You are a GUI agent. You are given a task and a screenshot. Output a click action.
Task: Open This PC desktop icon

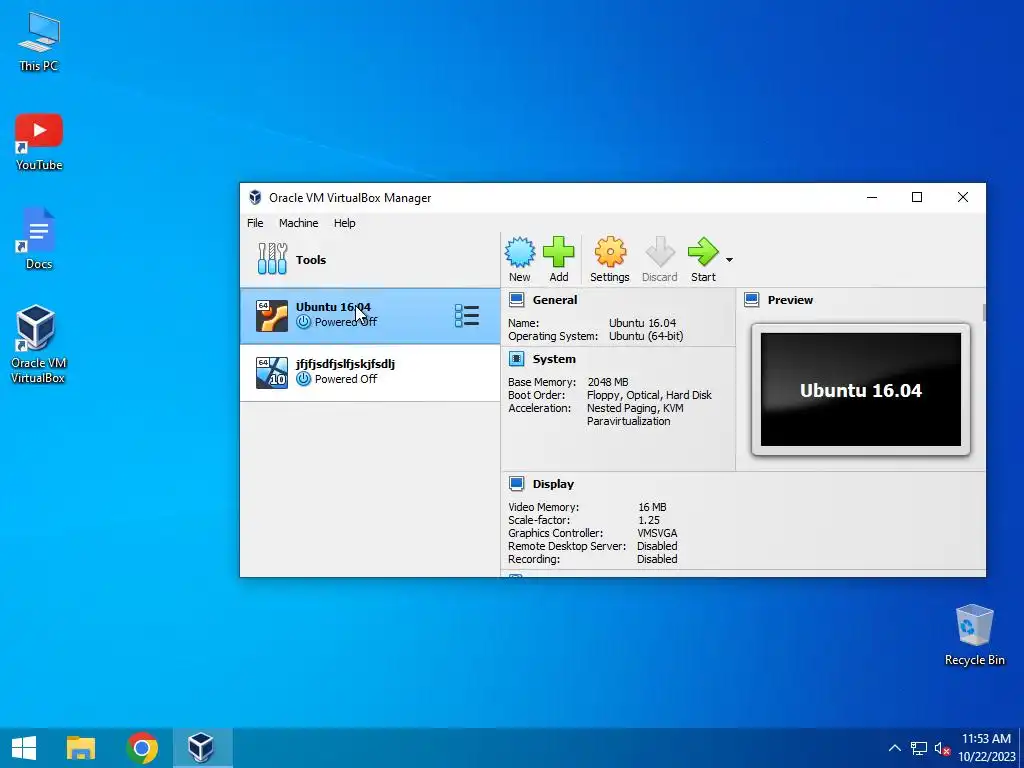39,42
